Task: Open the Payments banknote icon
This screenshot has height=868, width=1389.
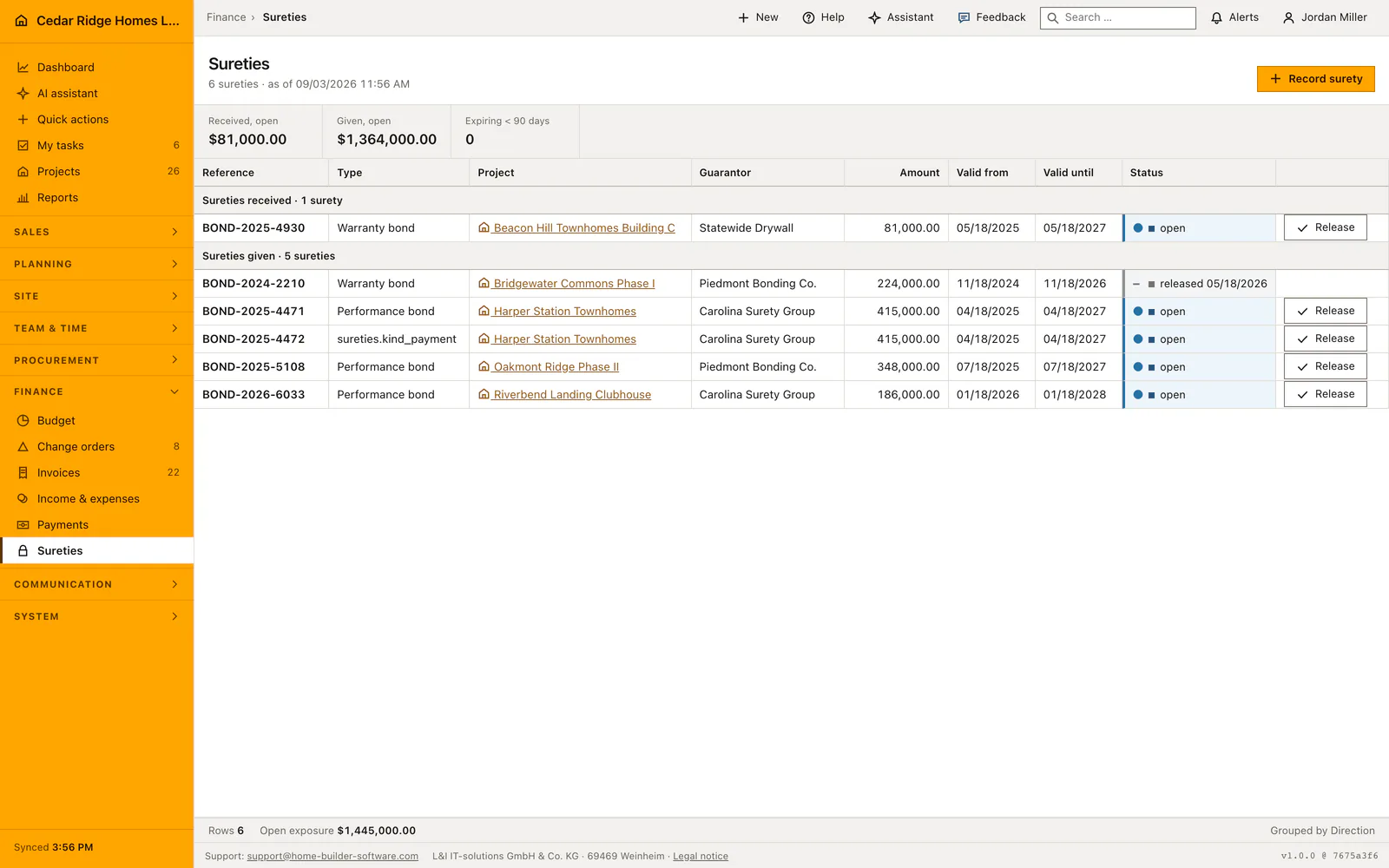Action: [x=23, y=525]
